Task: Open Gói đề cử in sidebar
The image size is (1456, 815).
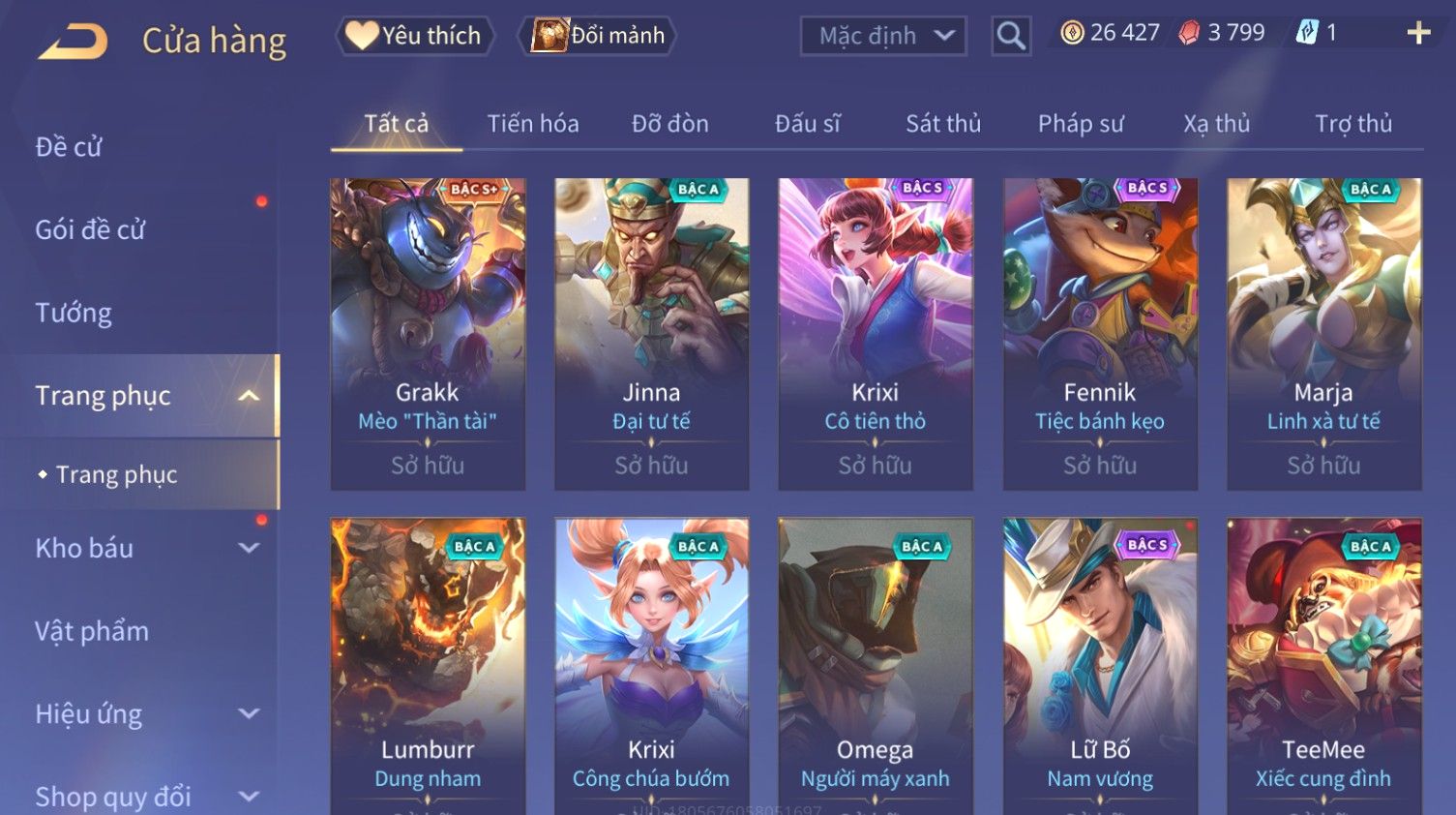Action: pyautogui.click(x=90, y=229)
